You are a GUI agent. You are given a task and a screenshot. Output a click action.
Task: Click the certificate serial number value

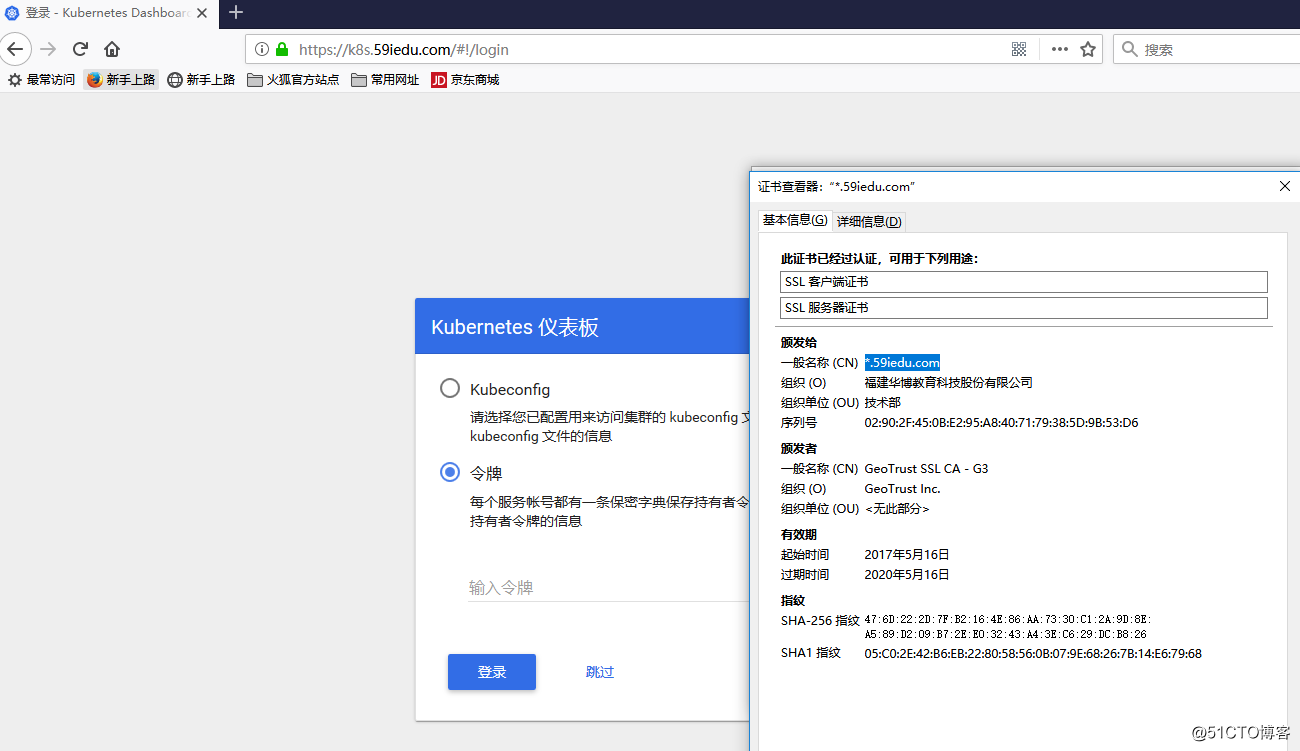tap(1001, 422)
